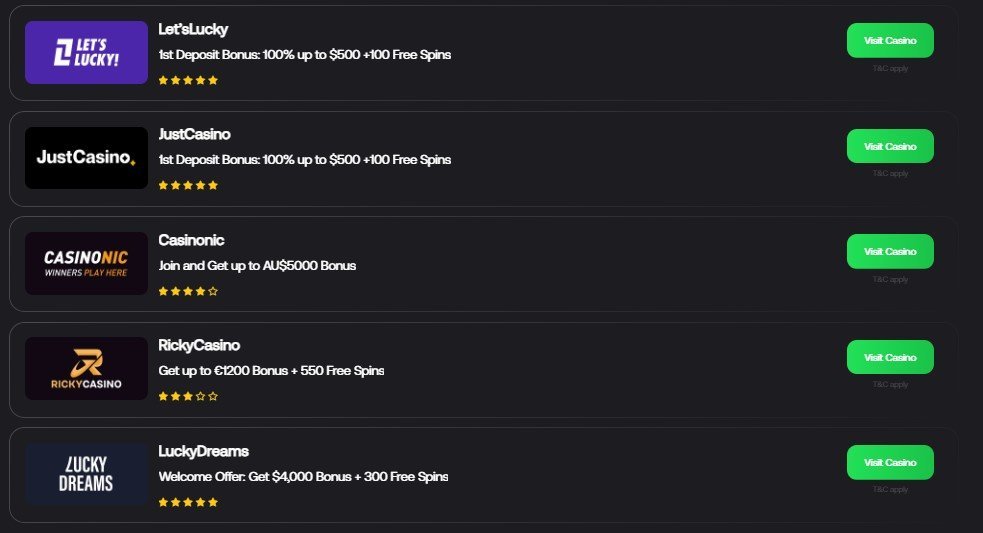Click the Let'sLucky five-star rating
This screenshot has width=983, height=533.
click(x=188, y=80)
